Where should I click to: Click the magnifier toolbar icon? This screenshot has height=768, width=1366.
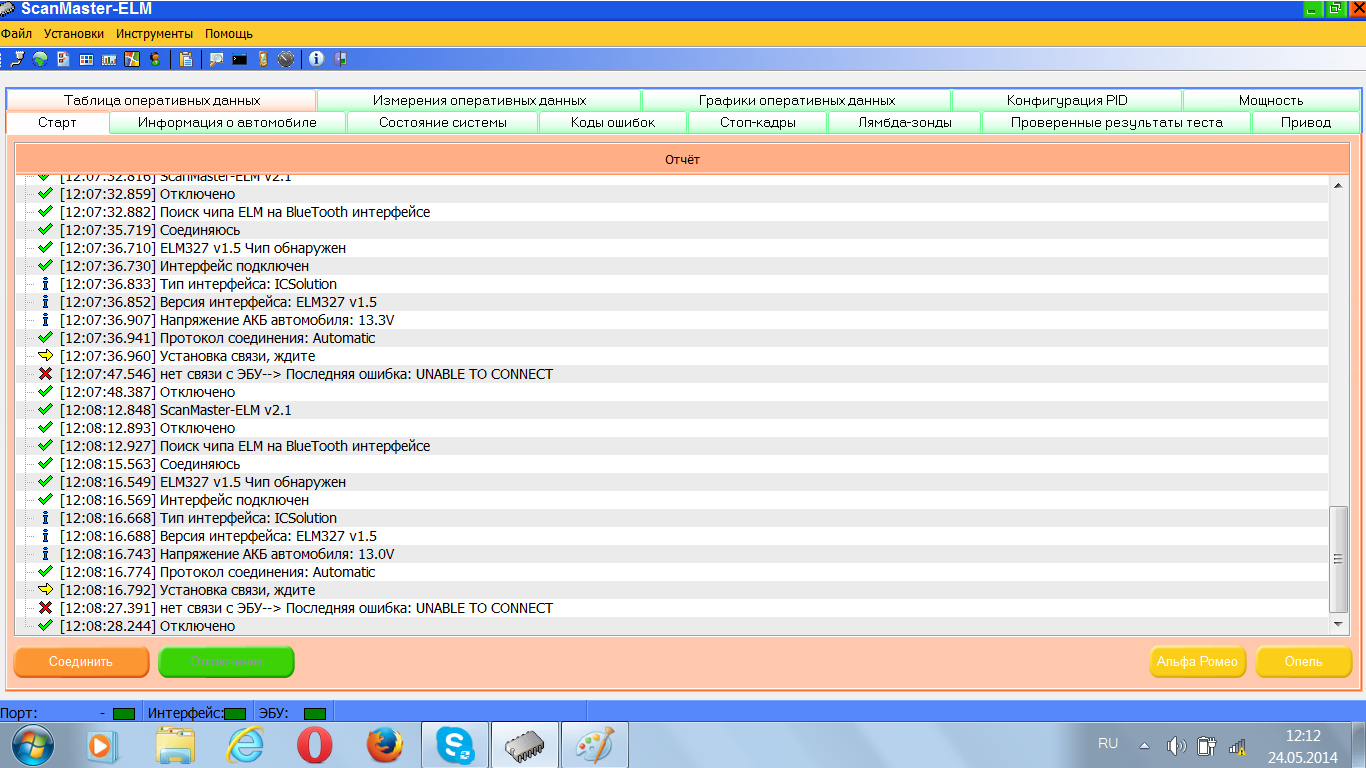(215, 59)
